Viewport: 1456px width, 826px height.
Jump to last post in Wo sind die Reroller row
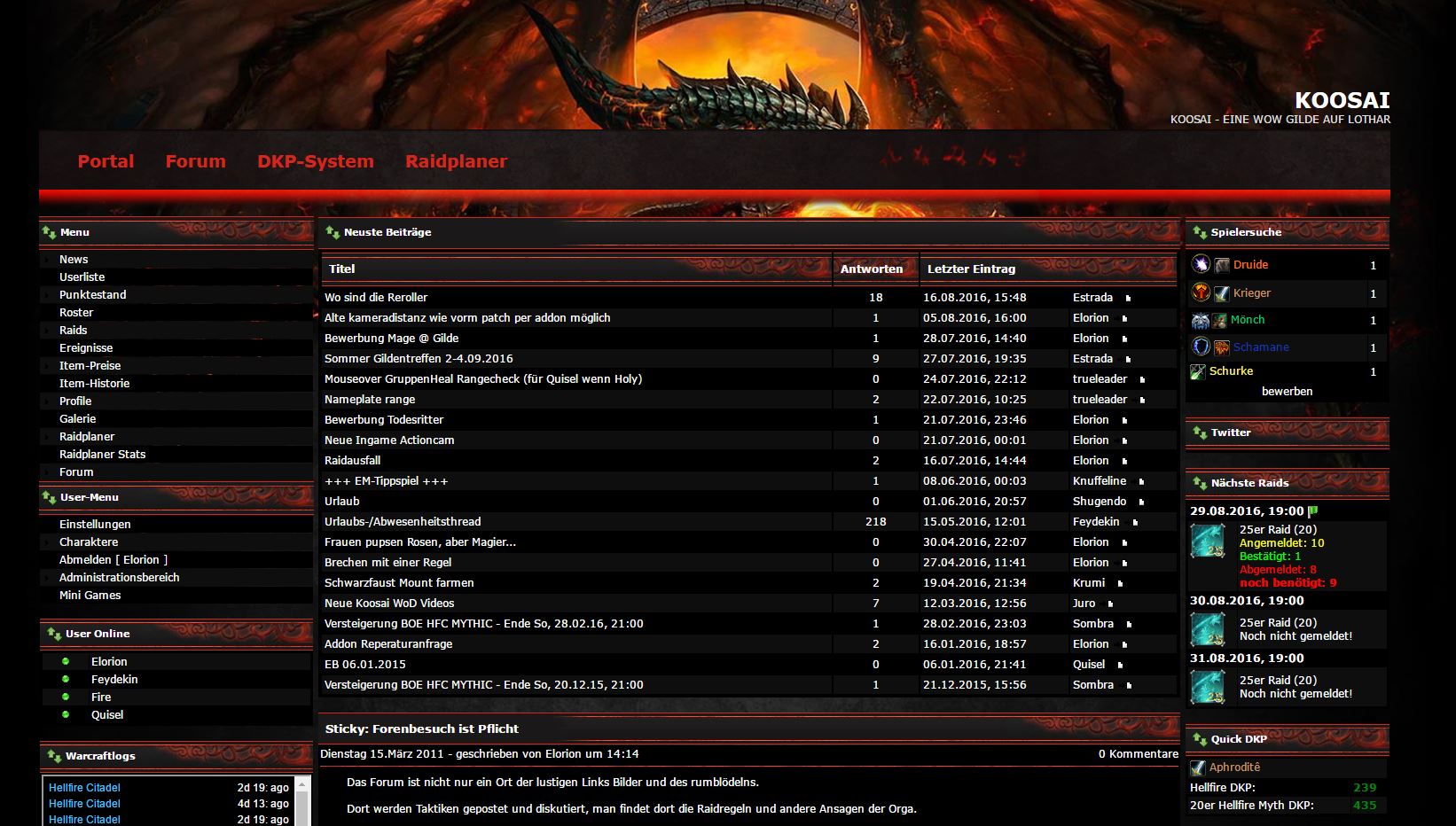click(x=1128, y=299)
